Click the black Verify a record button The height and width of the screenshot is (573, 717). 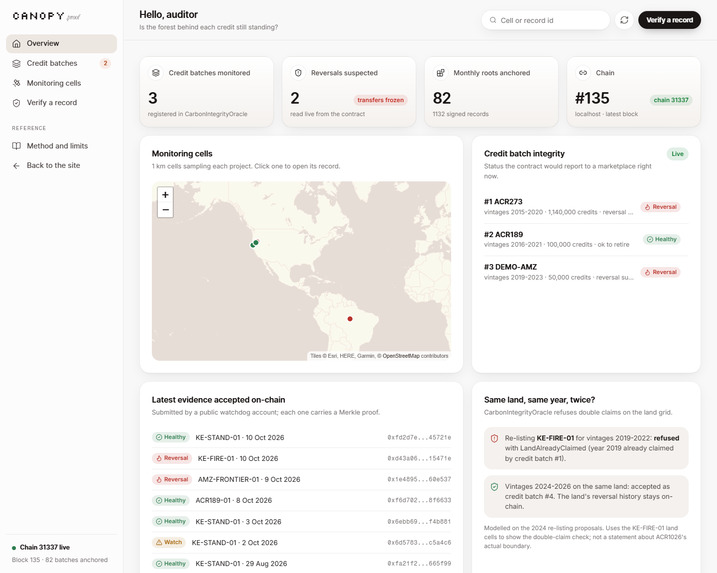(669, 20)
